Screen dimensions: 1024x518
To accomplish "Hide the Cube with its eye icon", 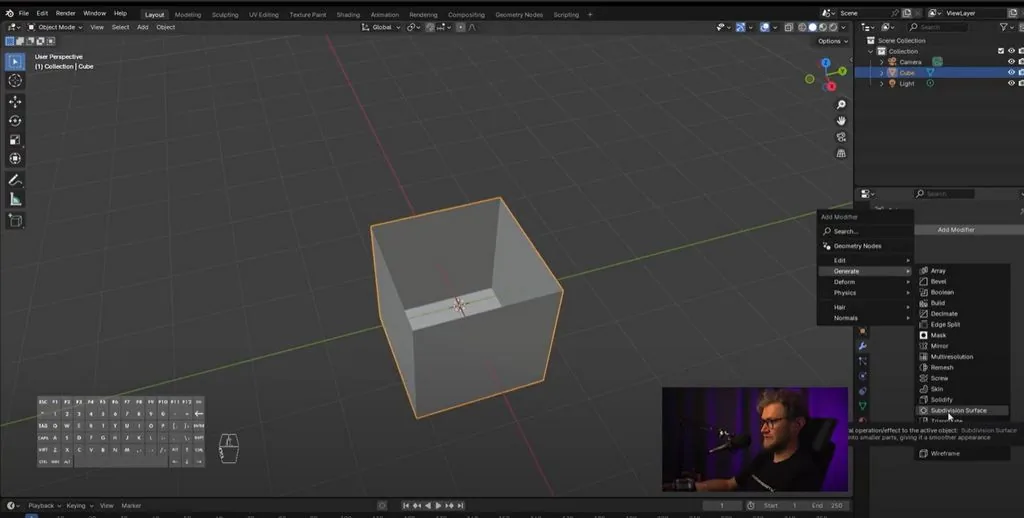I will click(x=1012, y=73).
